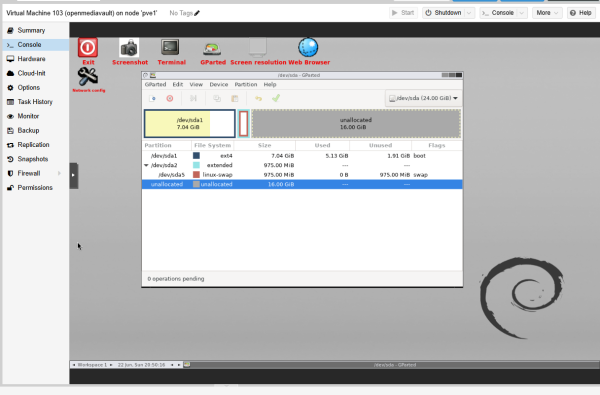The width and height of the screenshot is (600, 395).
Task: Click the Undo last operation icon
Action: pos(258,98)
